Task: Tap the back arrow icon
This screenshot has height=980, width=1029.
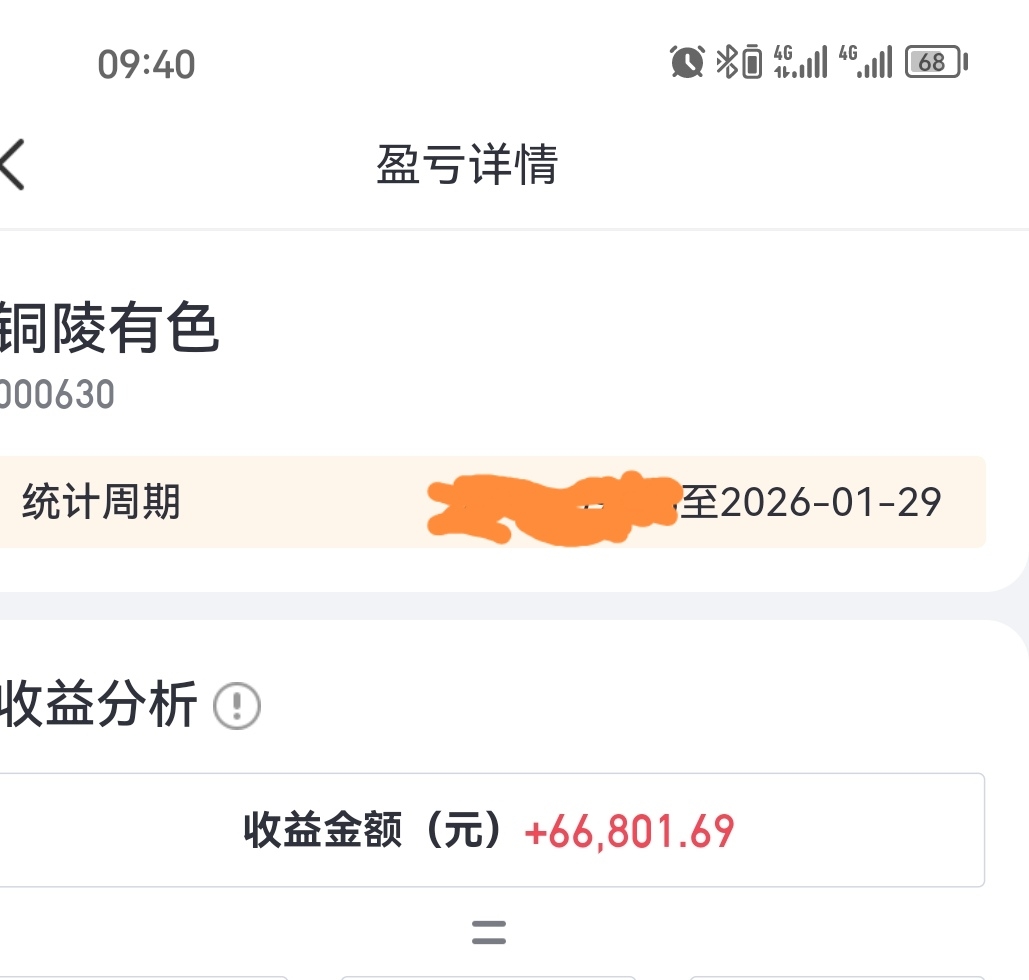Action: [14, 165]
